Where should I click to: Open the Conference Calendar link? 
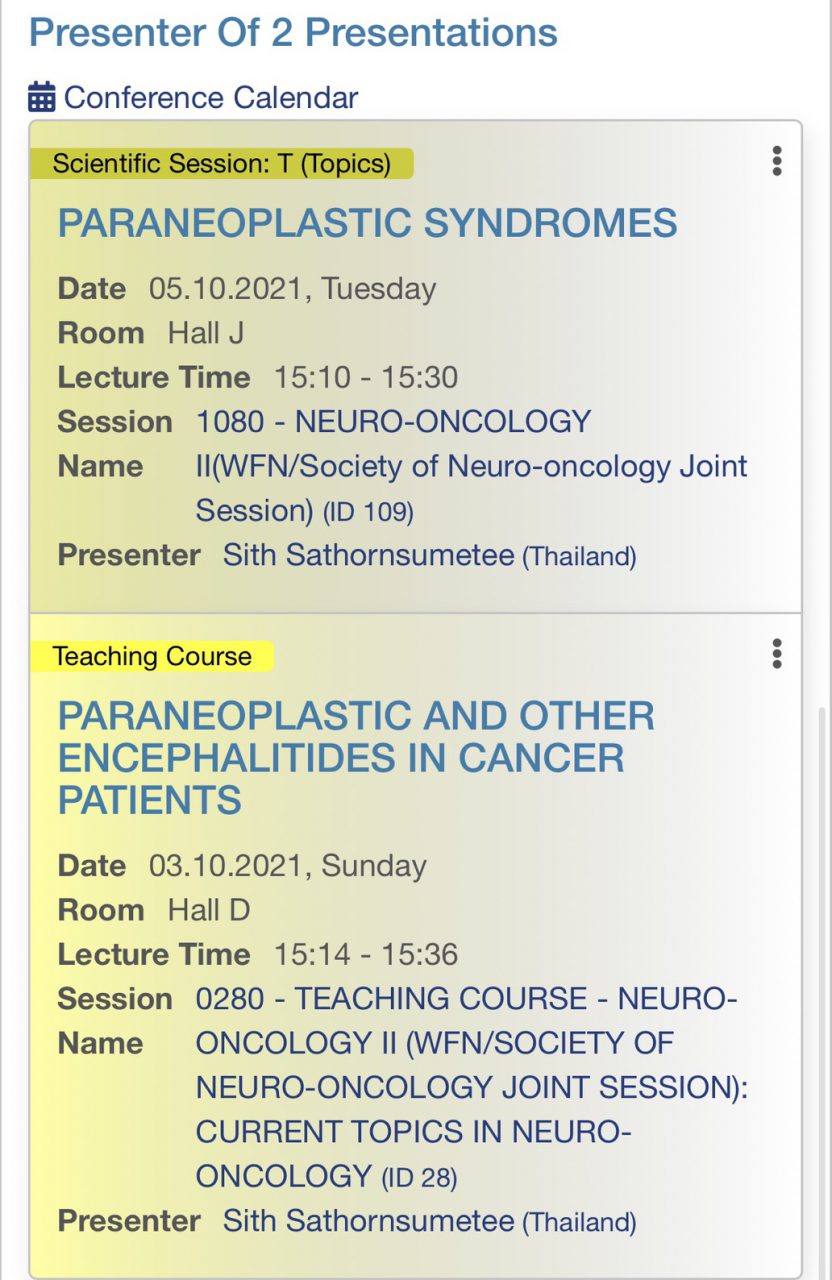pos(210,98)
